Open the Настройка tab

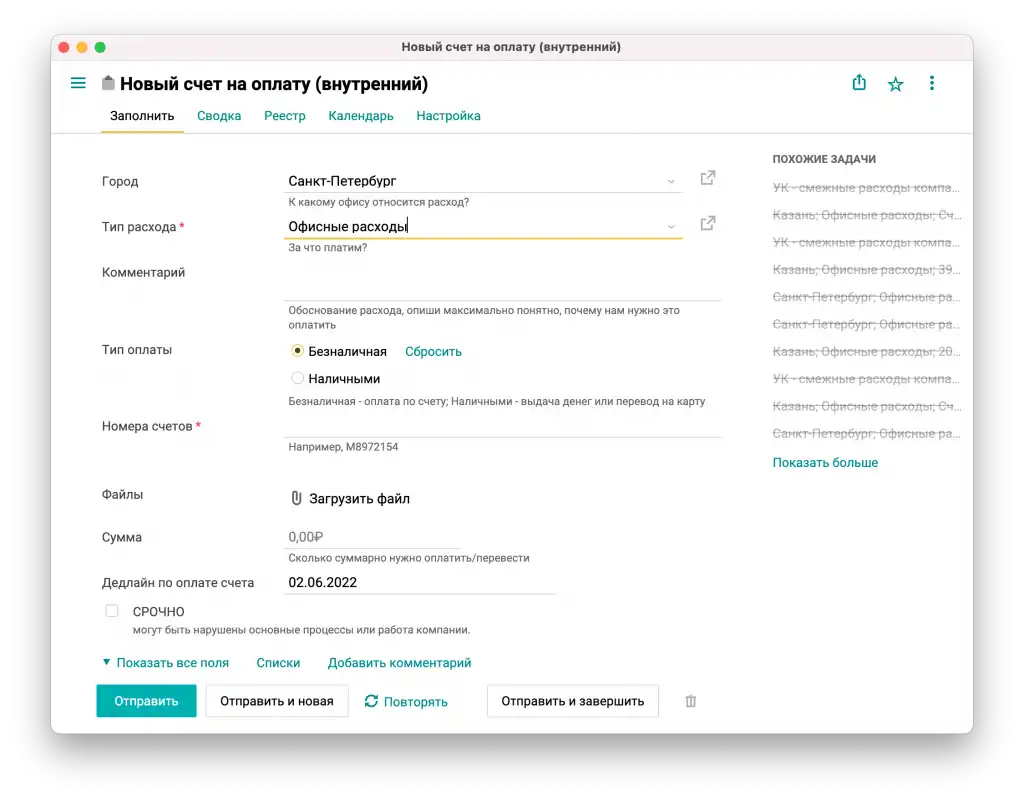click(x=448, y=116)
